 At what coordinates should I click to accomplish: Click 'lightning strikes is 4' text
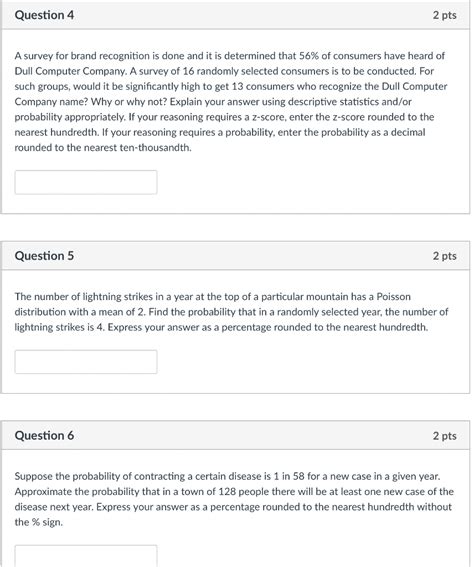[59, 327]
